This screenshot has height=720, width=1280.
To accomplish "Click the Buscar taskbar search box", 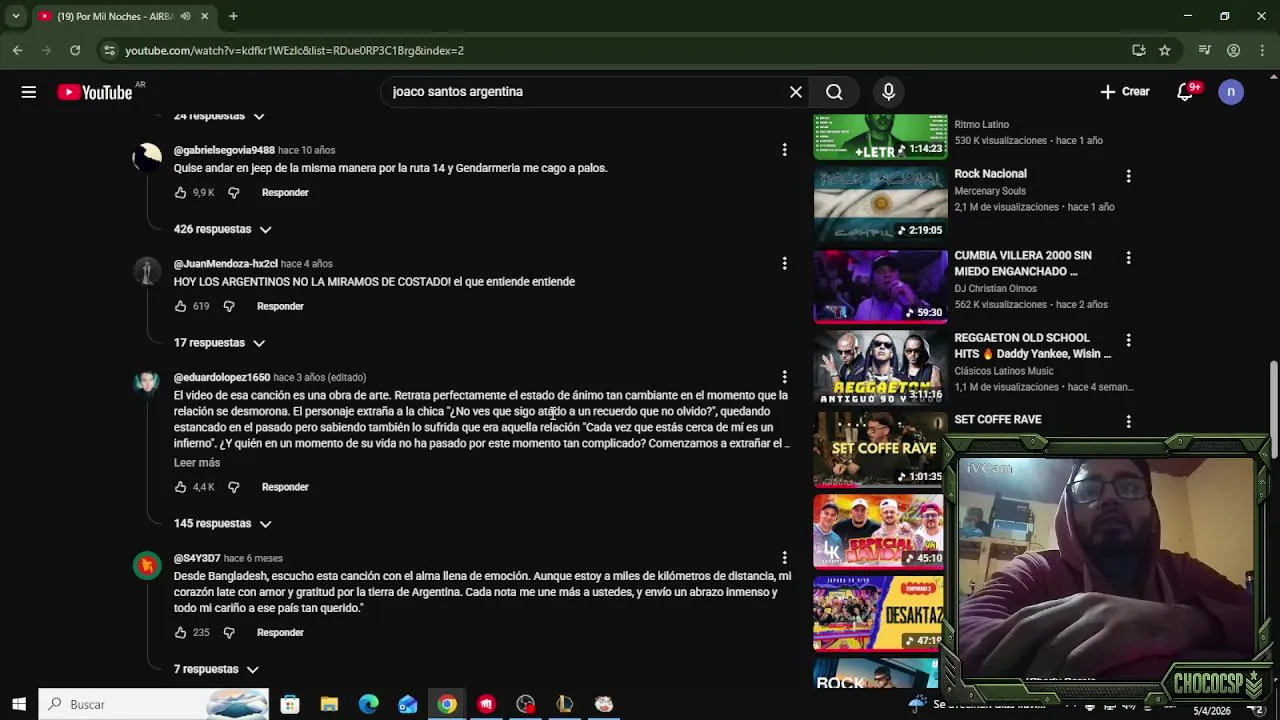I will click(x=154, y=705).
